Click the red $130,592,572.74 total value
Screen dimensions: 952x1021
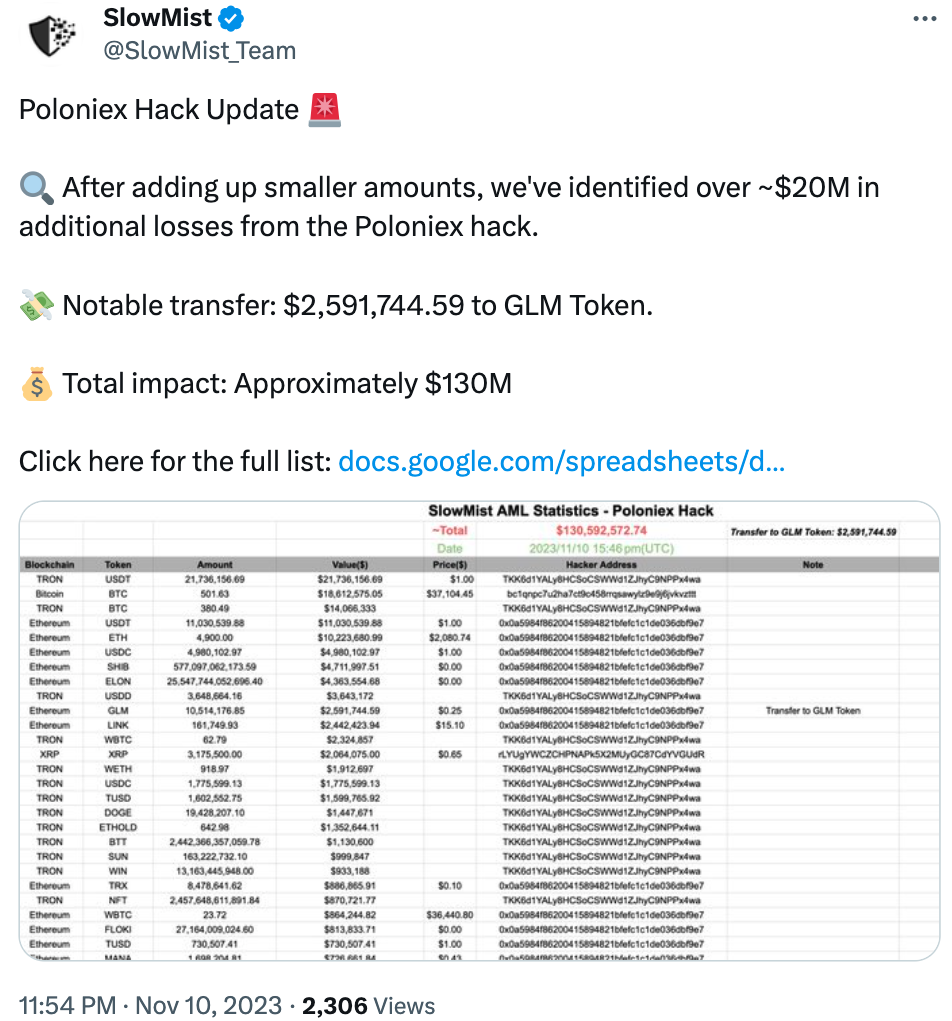[601, 530]
